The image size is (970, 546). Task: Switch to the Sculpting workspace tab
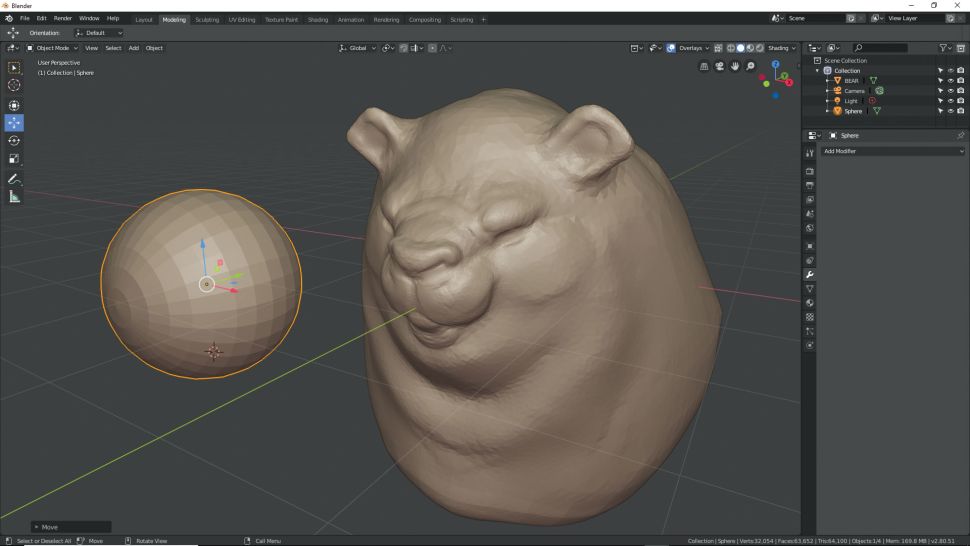coord(207,19)
